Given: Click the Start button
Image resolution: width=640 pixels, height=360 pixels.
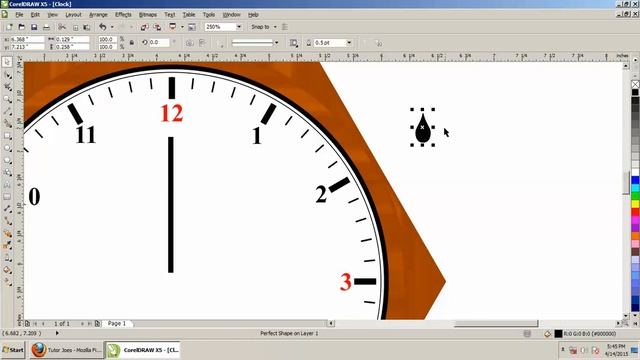Looking at the screenshot, I should tap(13, 350).
